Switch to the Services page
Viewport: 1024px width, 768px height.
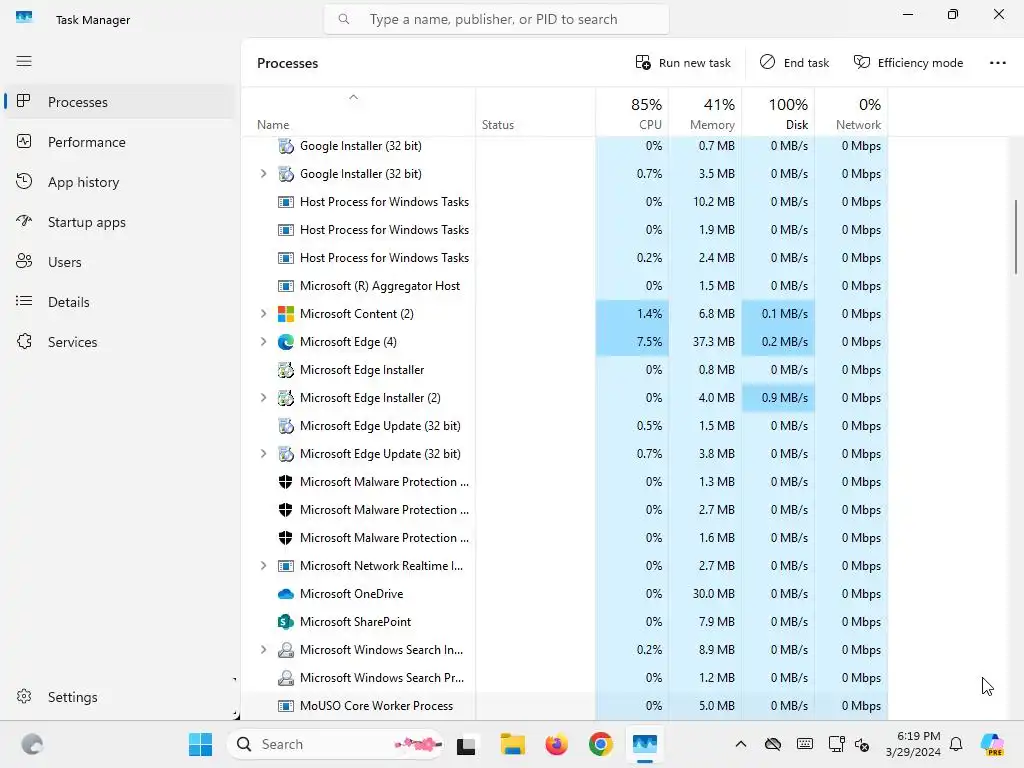(120, 342)
